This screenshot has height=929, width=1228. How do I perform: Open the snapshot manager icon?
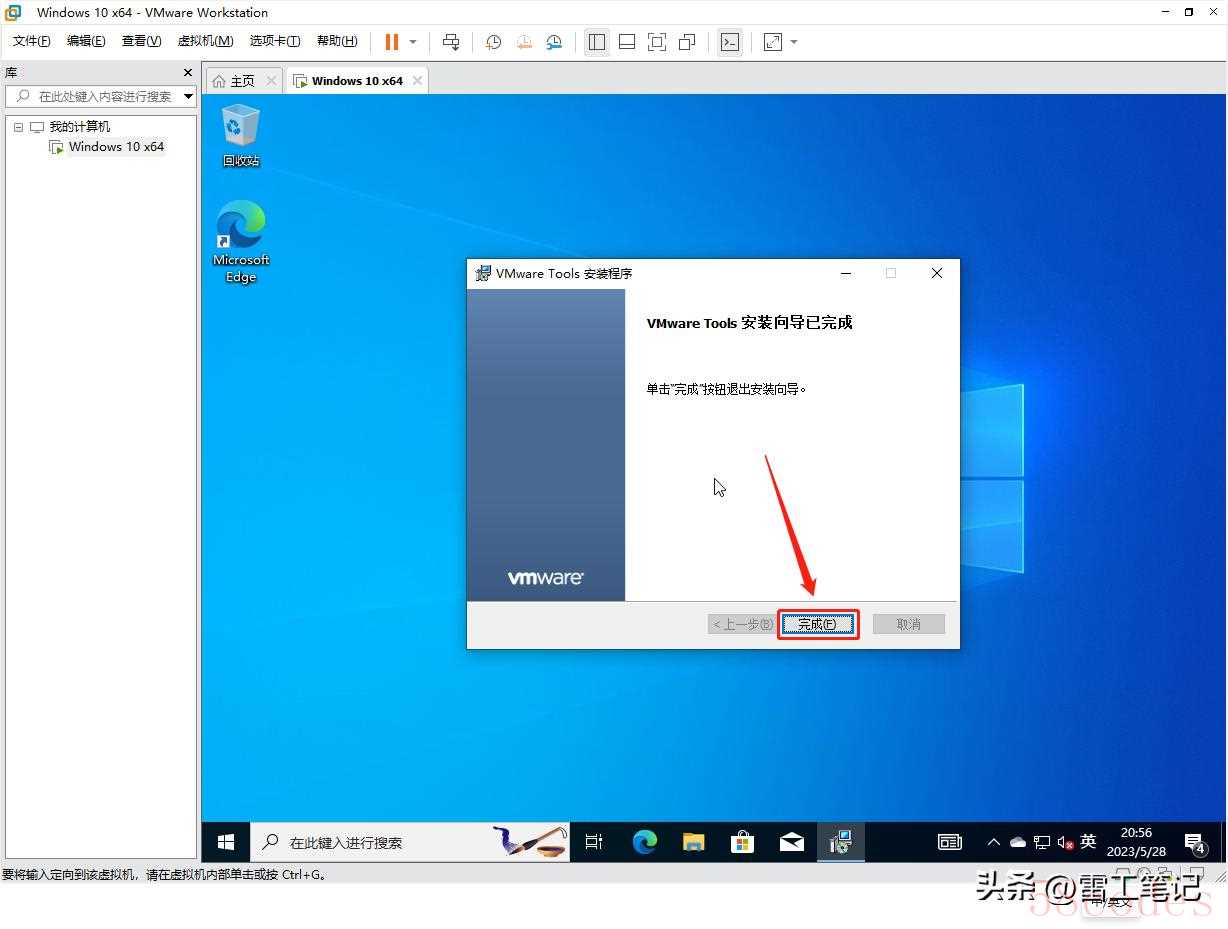(x=554, y=42)
